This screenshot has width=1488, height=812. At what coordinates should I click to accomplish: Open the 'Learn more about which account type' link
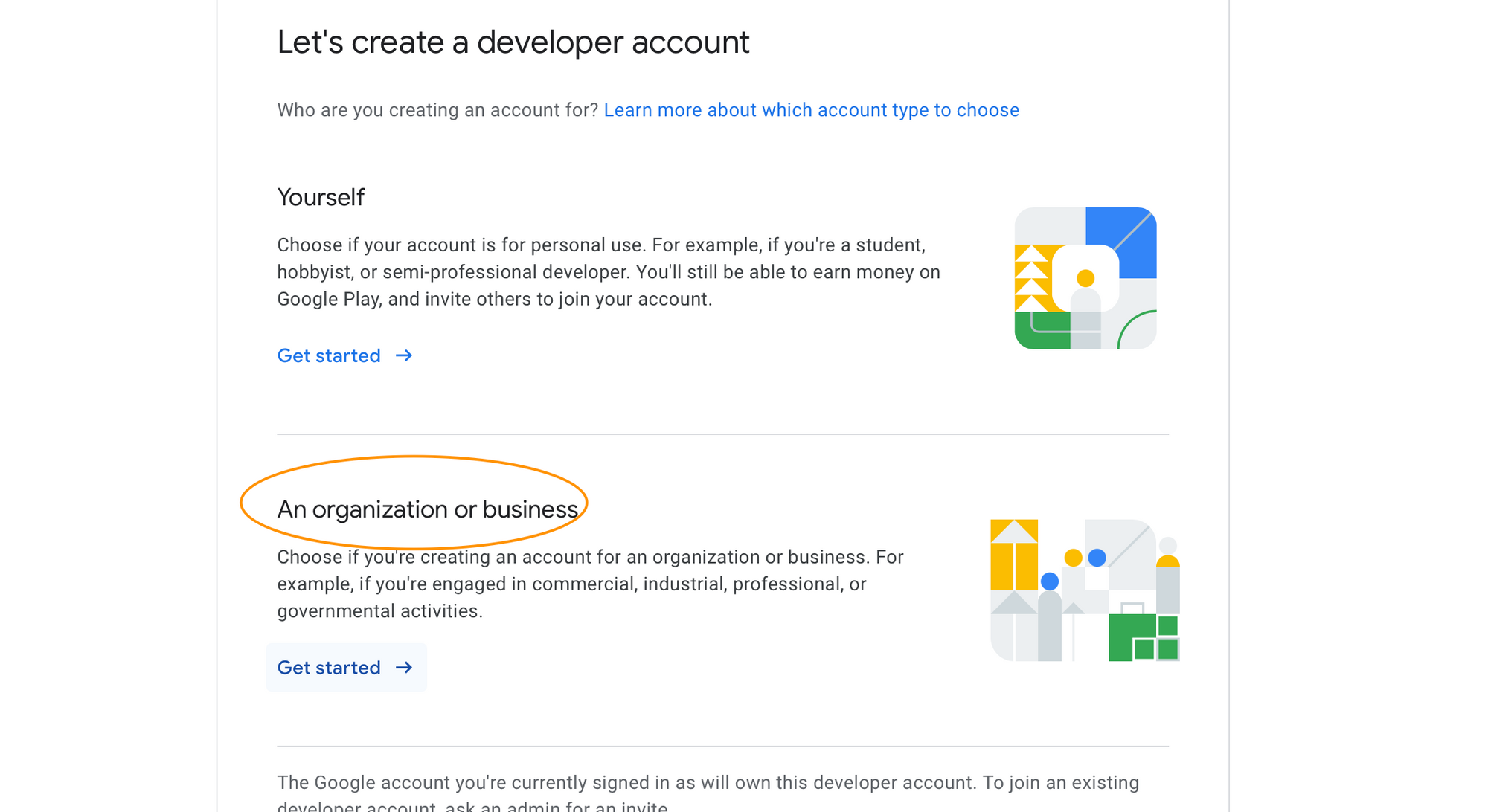[811, 110]
